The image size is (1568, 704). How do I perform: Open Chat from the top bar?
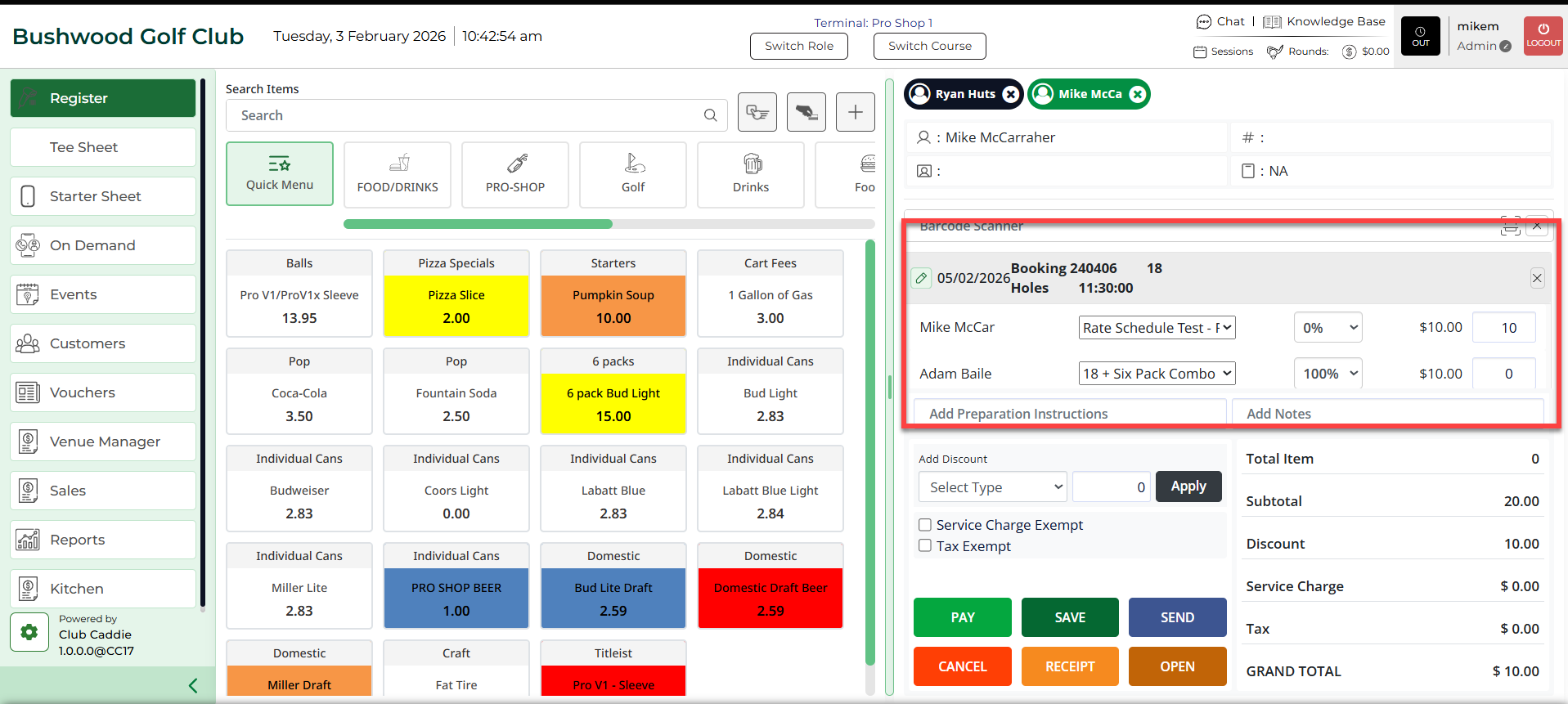[x=1220, y=22]
